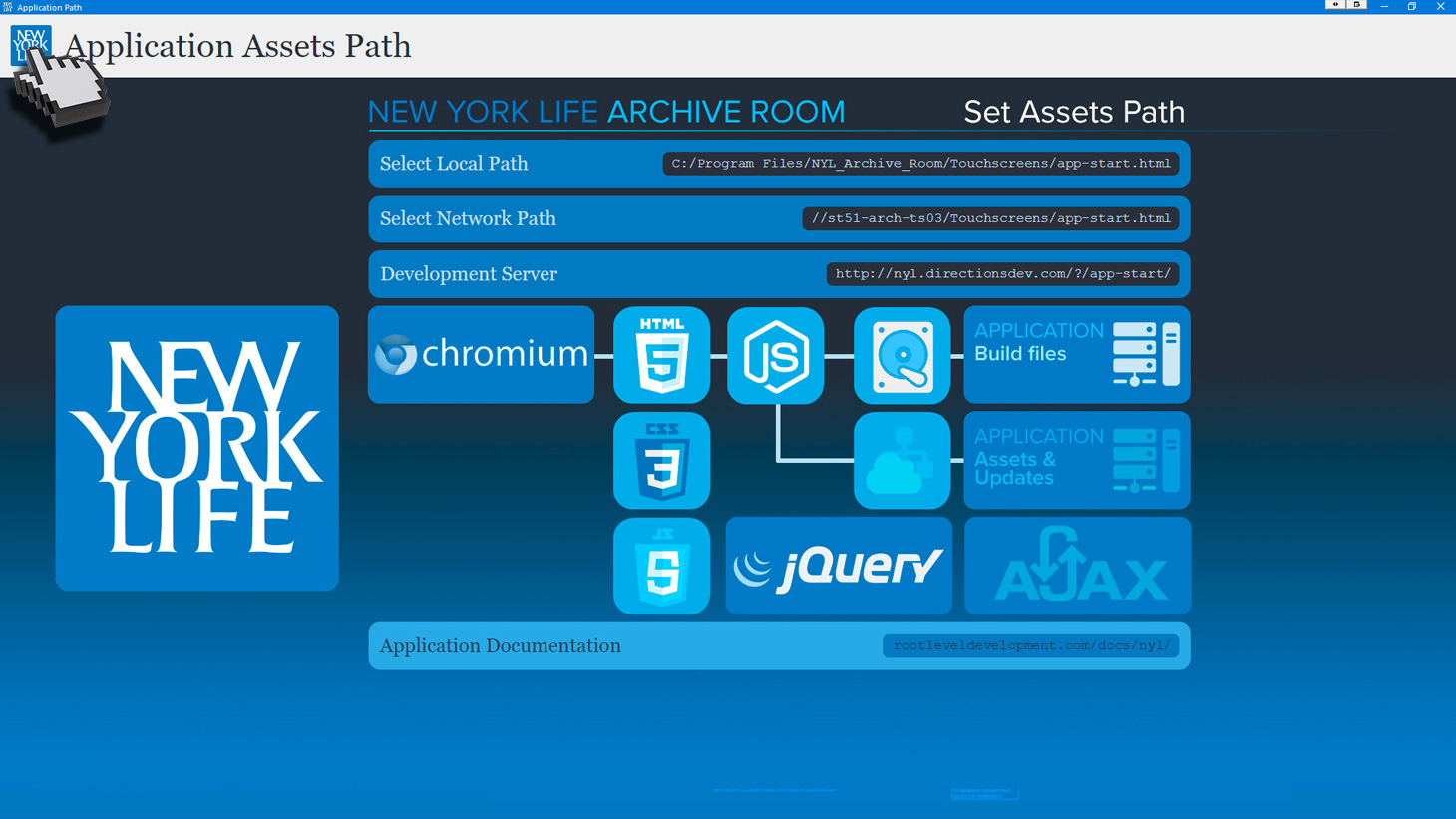Click the CSS3 shield icon
Screen dimensions: 1456x819
pyautogui.click(x=661, y=461)
